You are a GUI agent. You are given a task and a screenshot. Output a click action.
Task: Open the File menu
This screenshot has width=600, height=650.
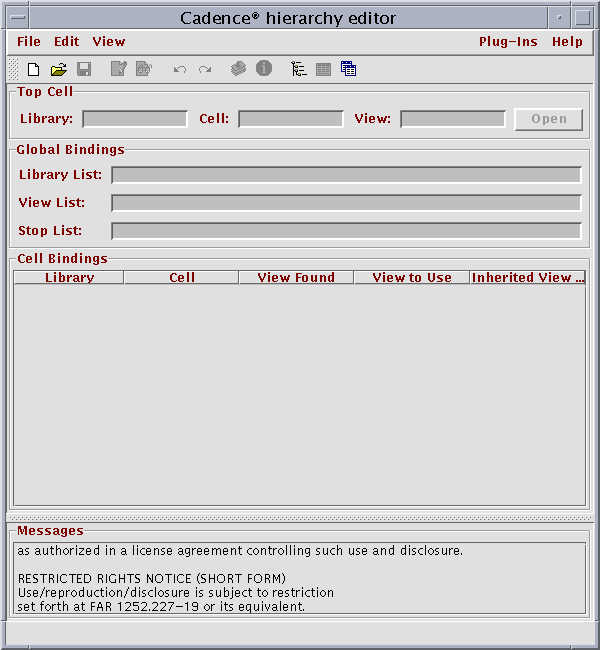pos(29,42)
